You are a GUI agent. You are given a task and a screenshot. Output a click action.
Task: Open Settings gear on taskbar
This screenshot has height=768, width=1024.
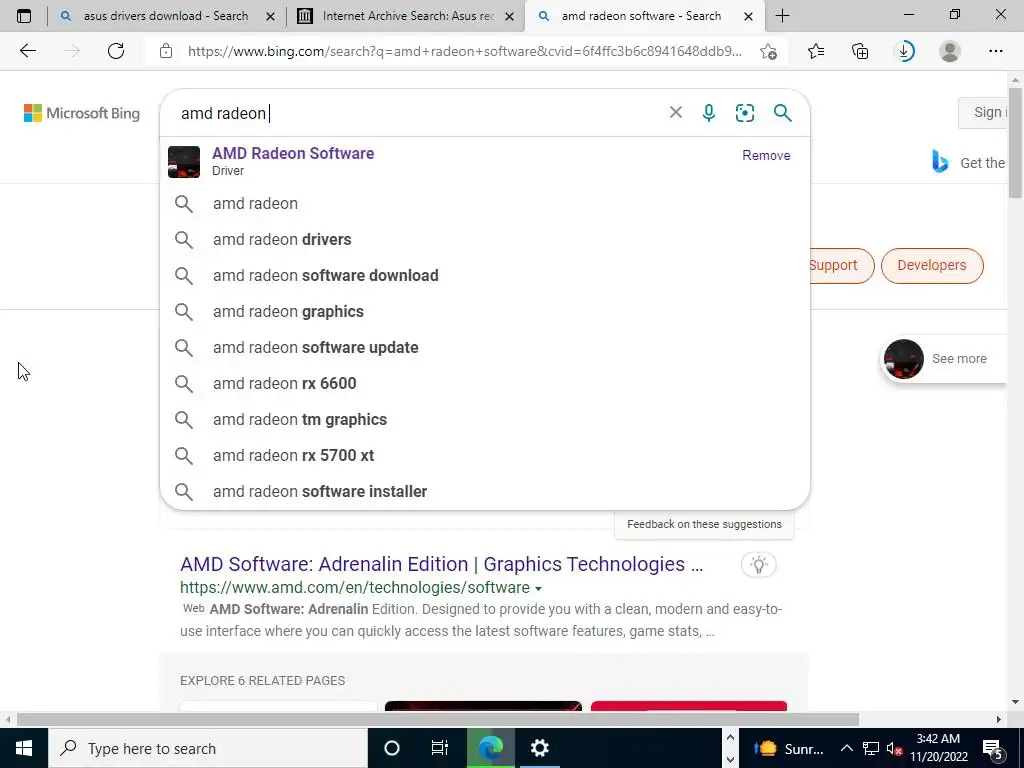point(539,748)
